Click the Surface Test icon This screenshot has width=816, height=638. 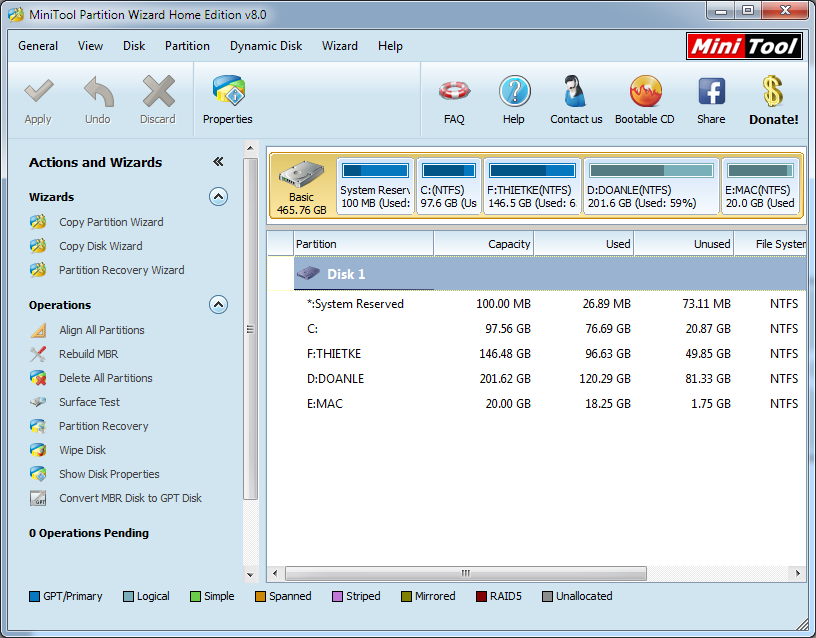point(38,402)
